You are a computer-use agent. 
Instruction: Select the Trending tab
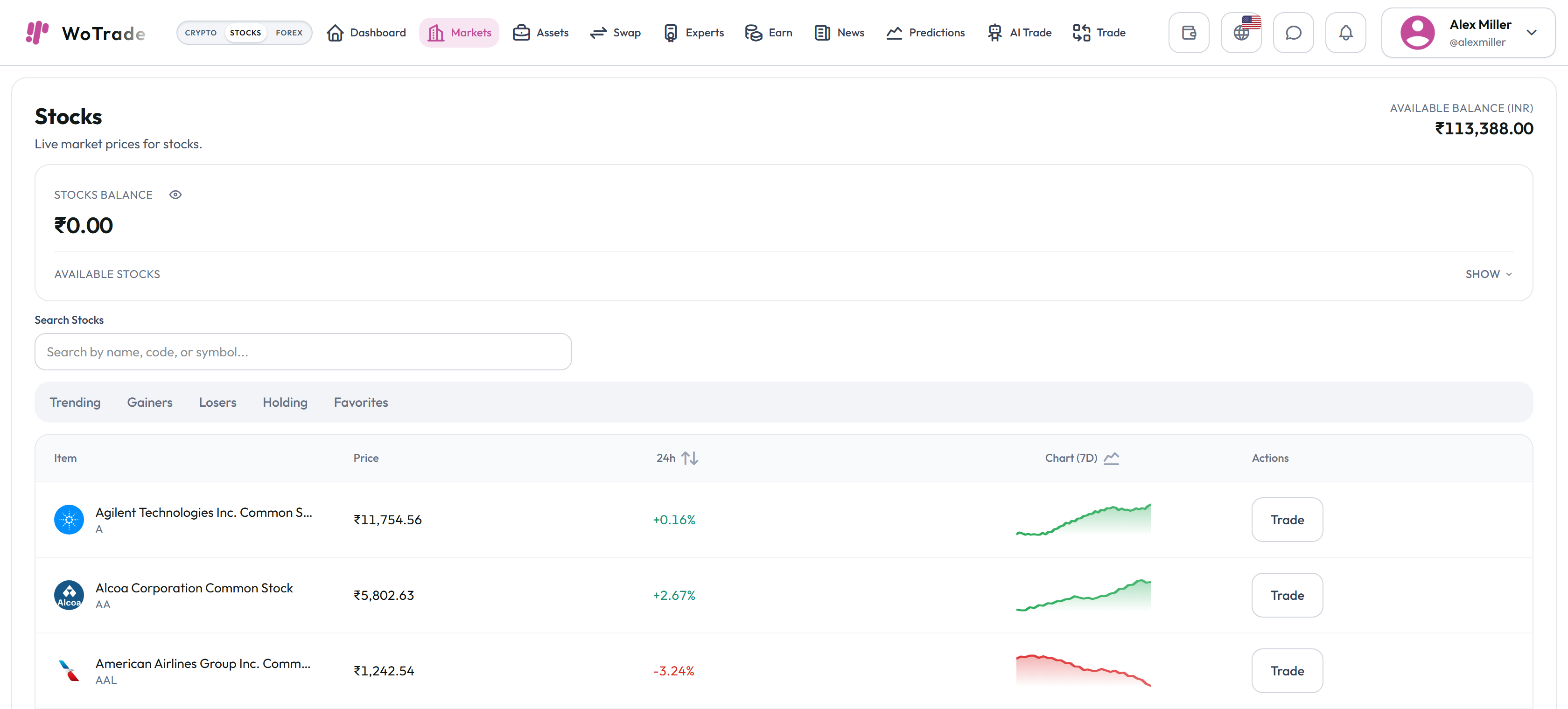[75, 402]
